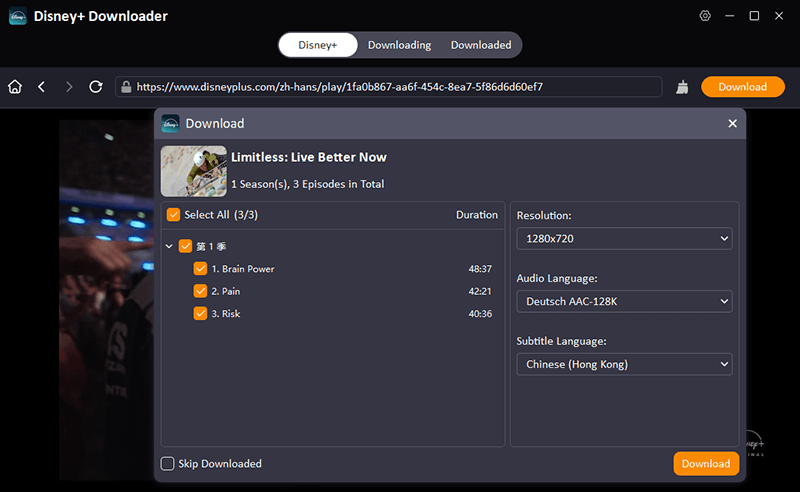Image resolution: width=800 pixels, height=492 pixels.
Task: Click the URL address field
Action: pyautogui.click(x=389, y=87)
